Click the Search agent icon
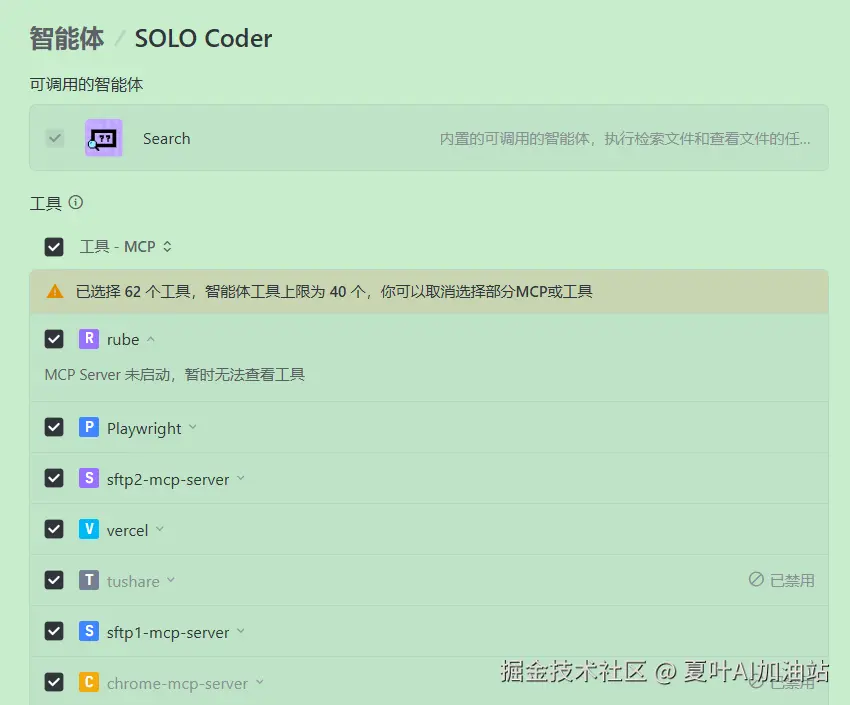850x705 pixels. click(x=104, y=138)
